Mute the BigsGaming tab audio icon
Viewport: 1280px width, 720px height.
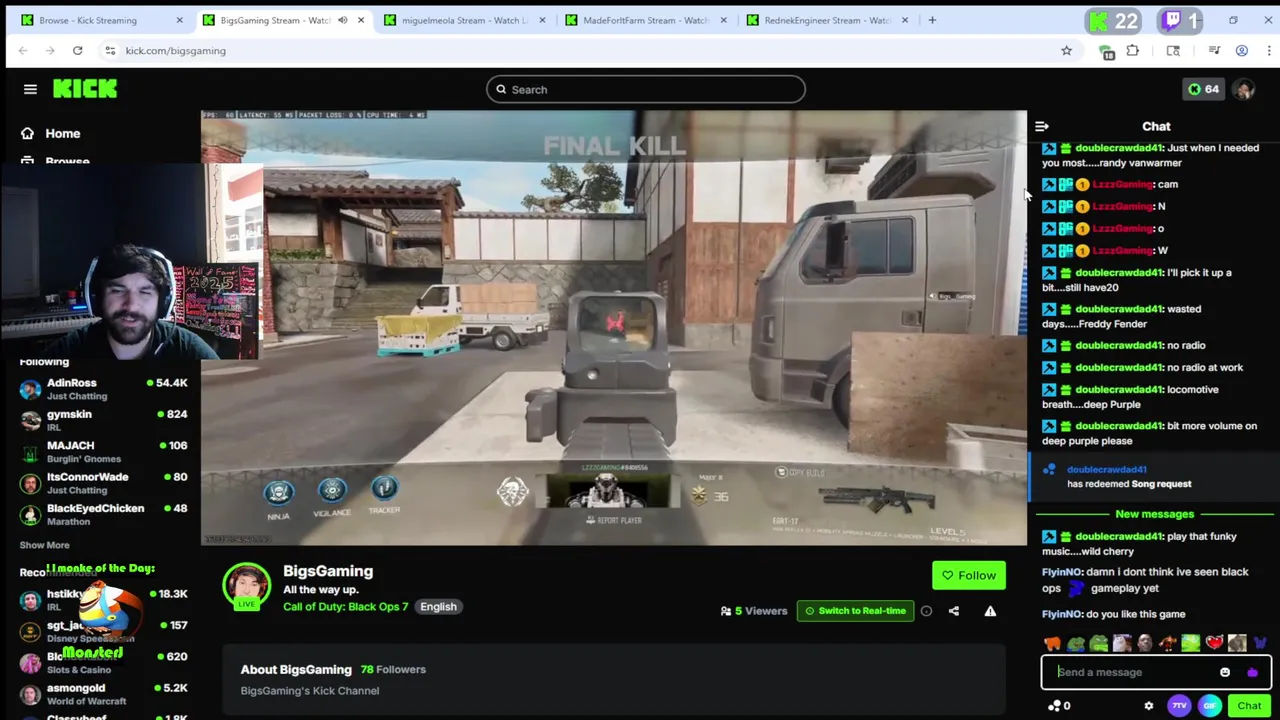[x=342, y=20]
